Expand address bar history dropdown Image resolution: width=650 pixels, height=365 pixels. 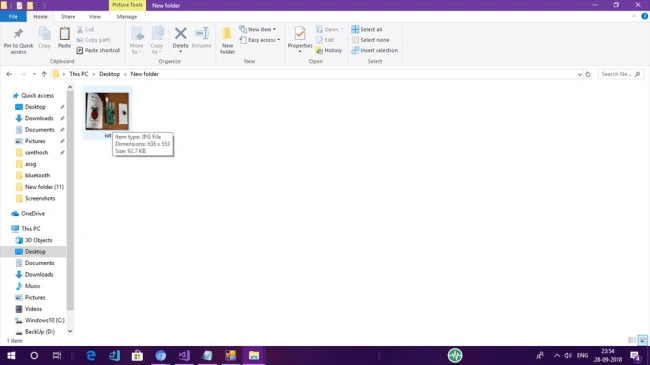pos(580,74)
